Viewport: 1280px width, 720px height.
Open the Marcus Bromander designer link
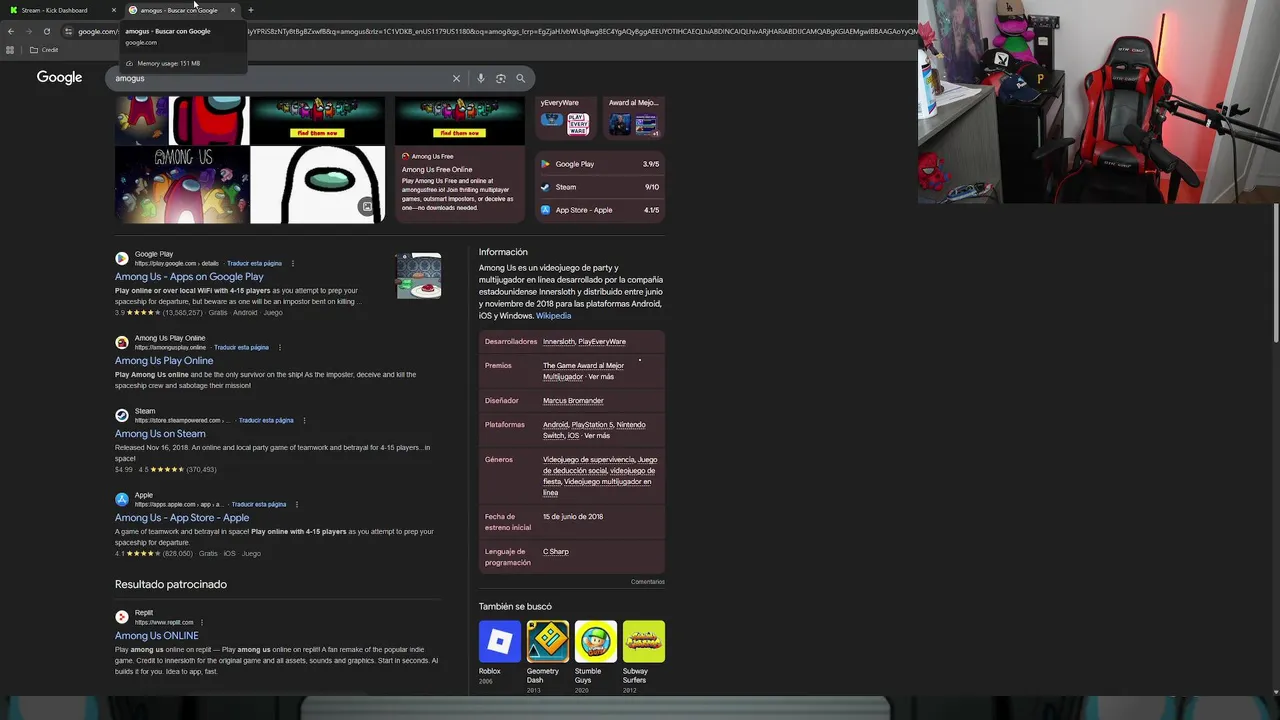(x=573, y=401)
